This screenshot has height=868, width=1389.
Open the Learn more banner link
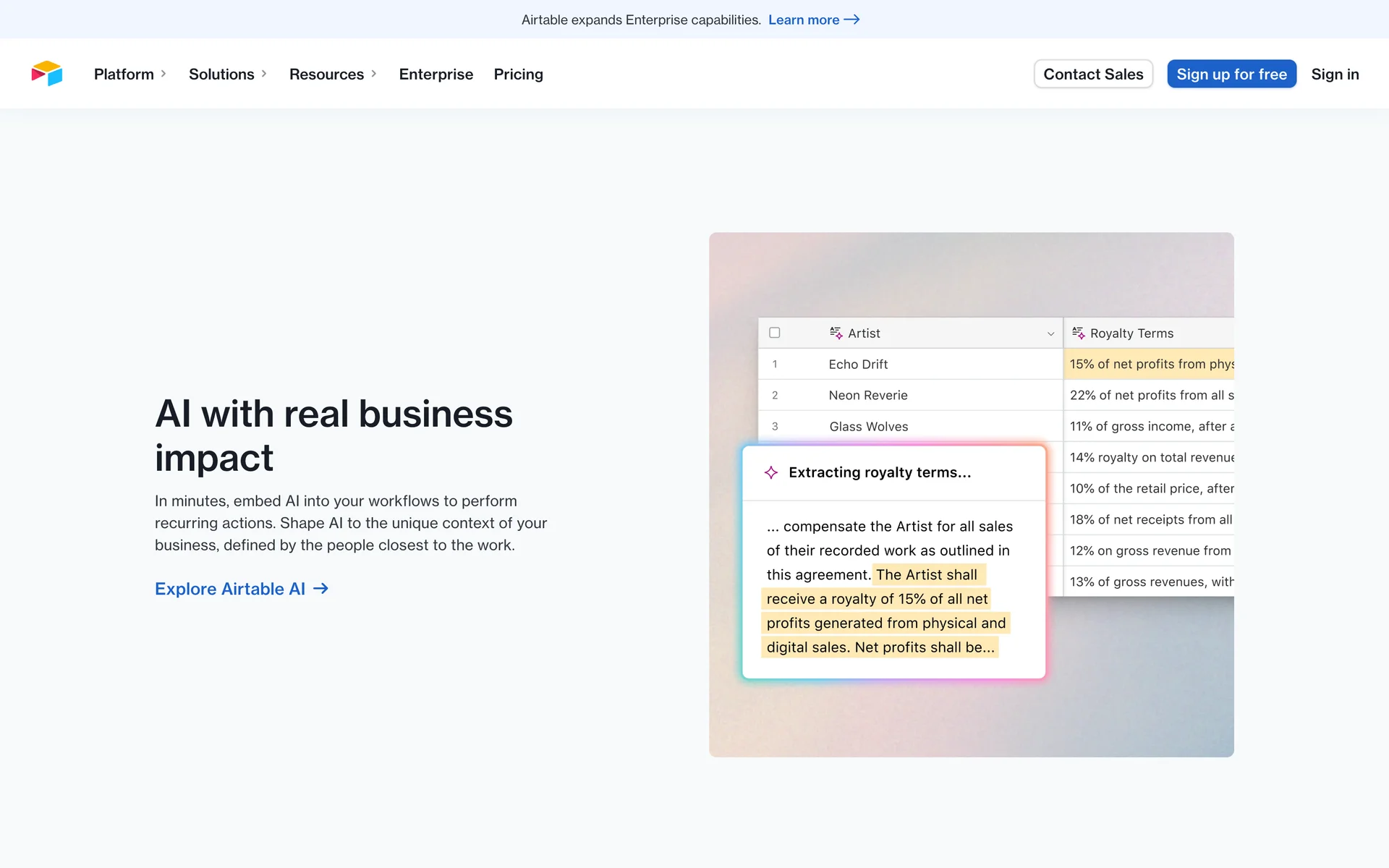pyautogui.click(x=803, y=20)
